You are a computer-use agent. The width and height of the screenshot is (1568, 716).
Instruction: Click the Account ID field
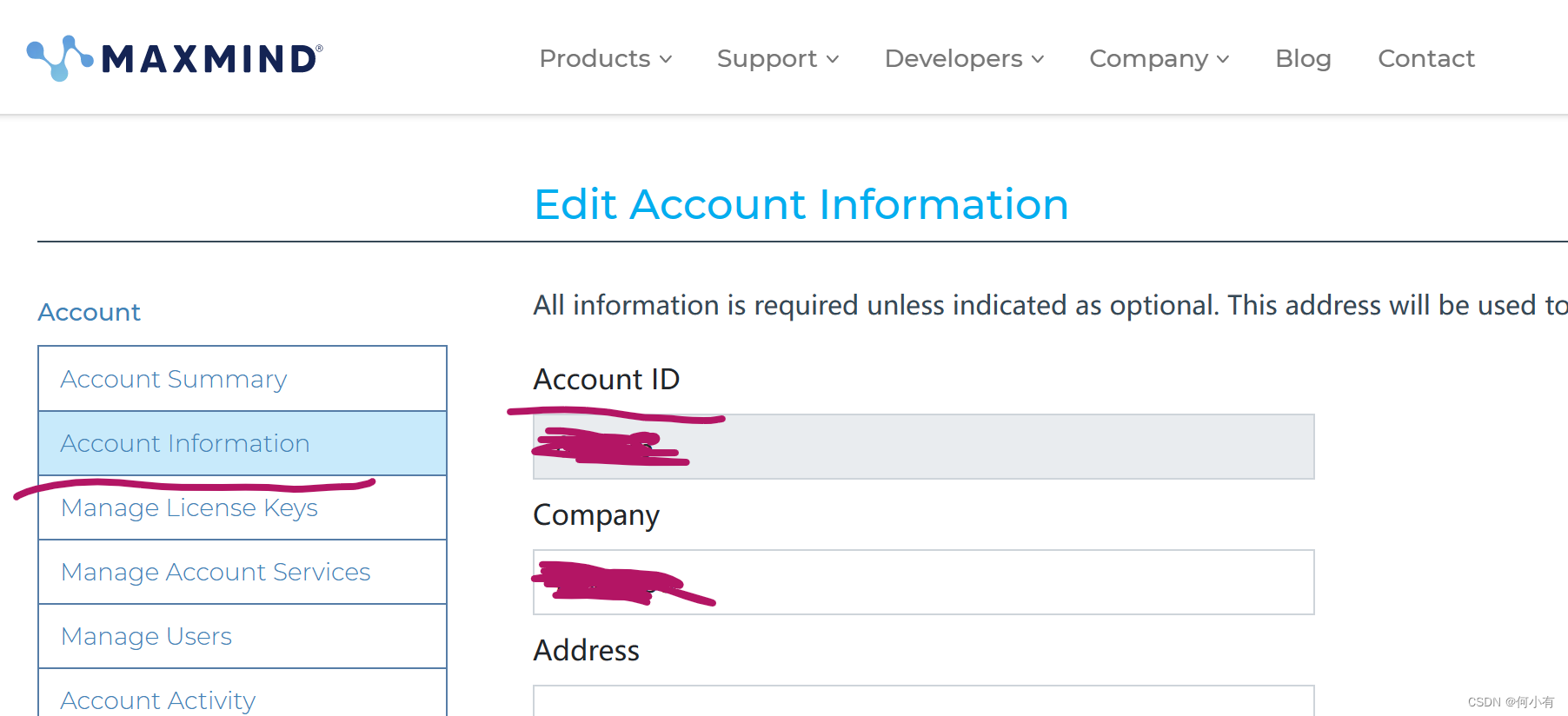tap(923, 447)
